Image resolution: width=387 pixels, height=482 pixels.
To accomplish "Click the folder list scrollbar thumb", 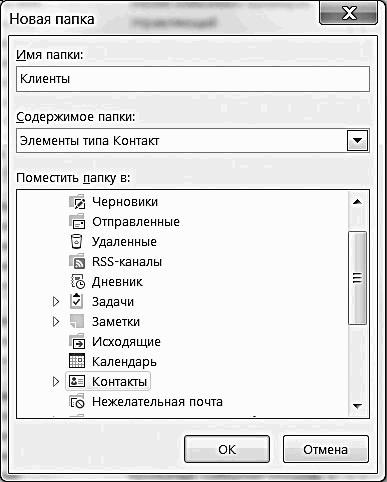I will (x=357, y=278).
